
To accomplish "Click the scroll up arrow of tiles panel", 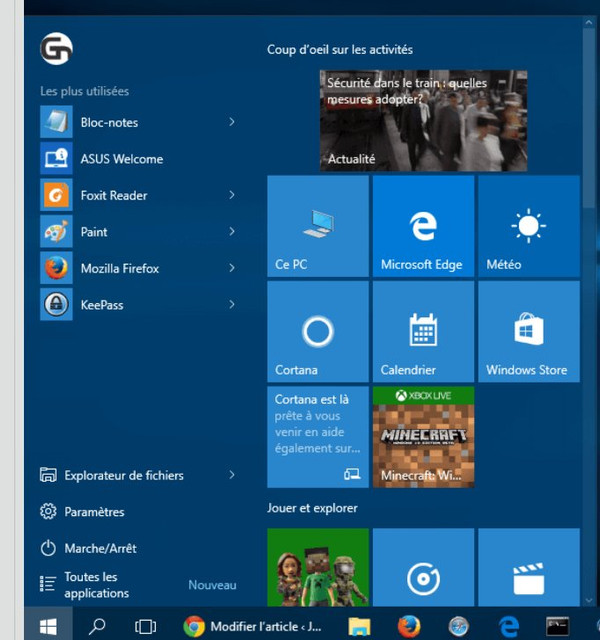I will pyautogui.click(x=589, y=23).
